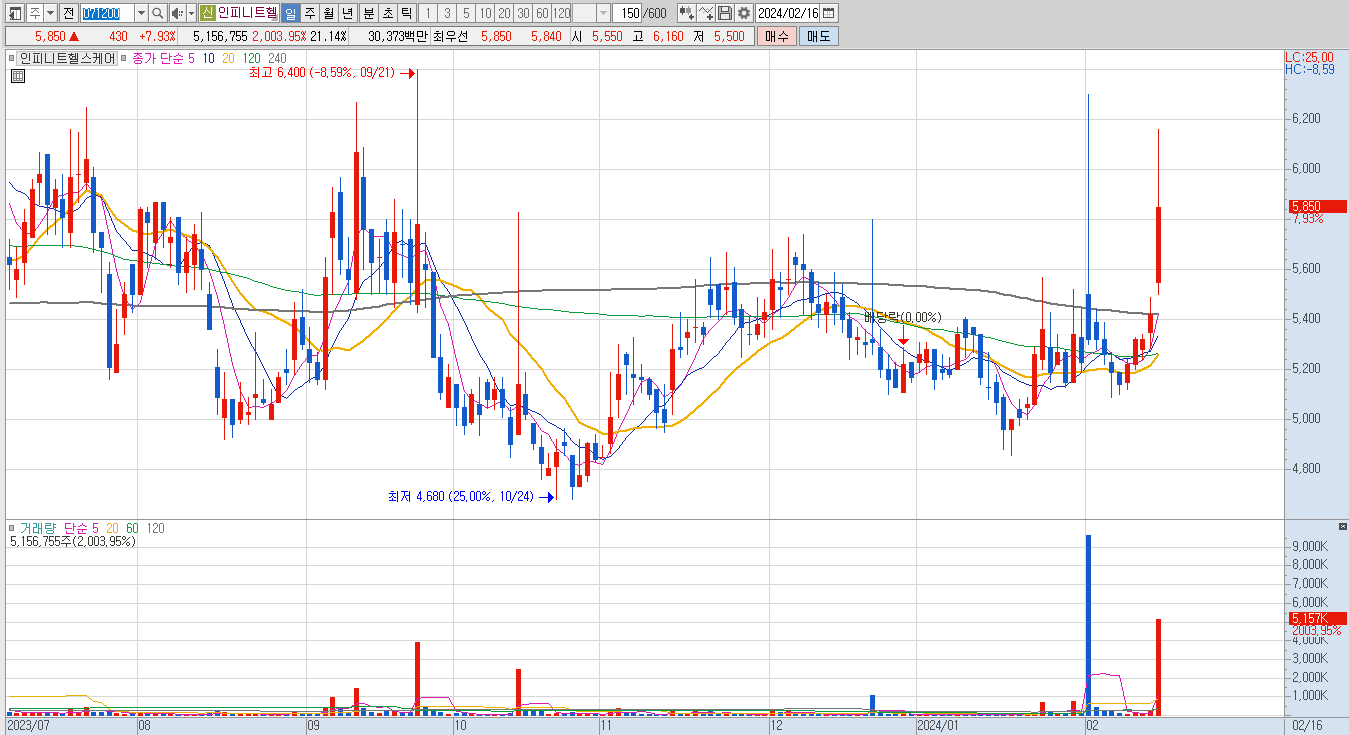This screenshot has width=1349, height=735.
Task: Click the gray 240-day moving average legend
Action: coord(277,59)
